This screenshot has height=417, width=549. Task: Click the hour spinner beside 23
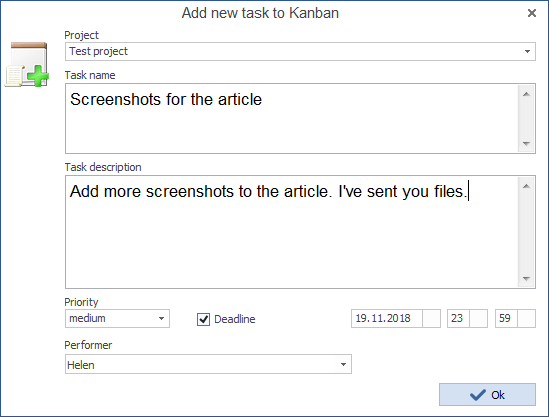coord(478,318)
